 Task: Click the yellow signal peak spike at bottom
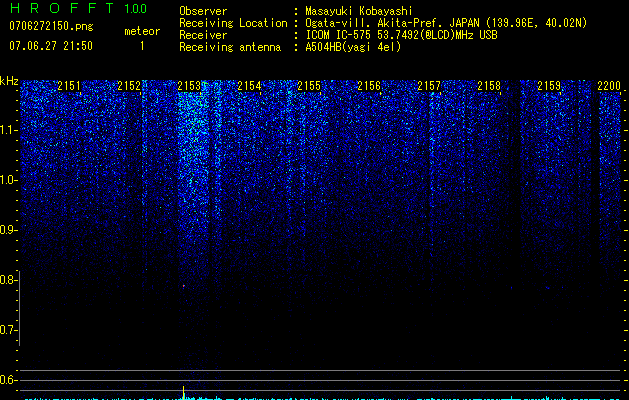(184, 393)
